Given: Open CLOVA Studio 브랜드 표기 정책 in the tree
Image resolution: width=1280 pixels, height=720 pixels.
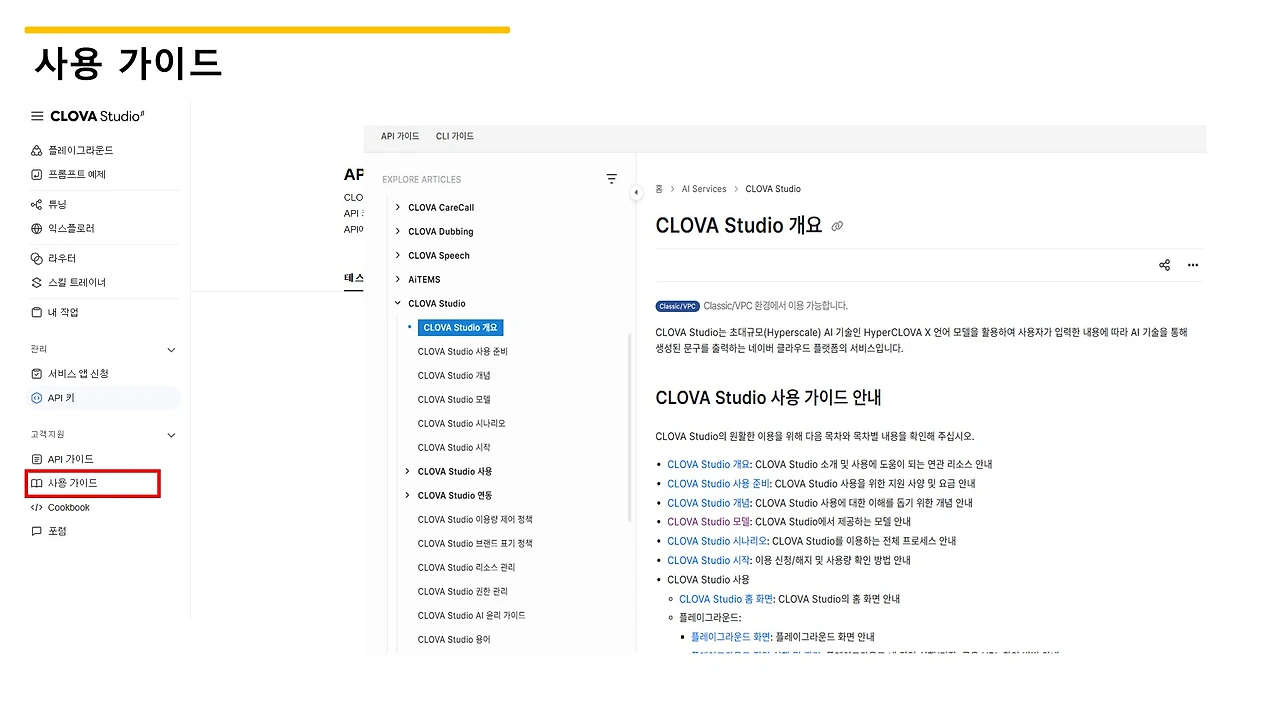Looking at the screenshot, I should (475, 543).
